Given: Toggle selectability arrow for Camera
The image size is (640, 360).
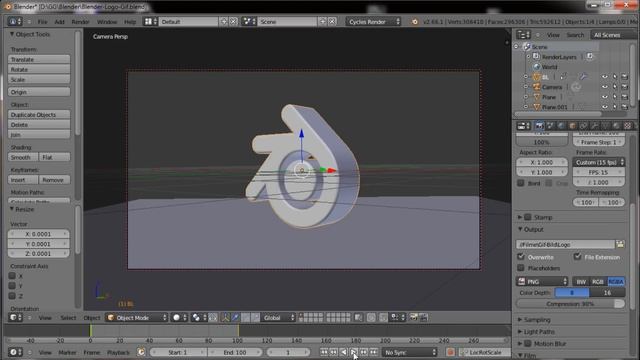Looking at the screenshot, I should click(x=615, y=87).
